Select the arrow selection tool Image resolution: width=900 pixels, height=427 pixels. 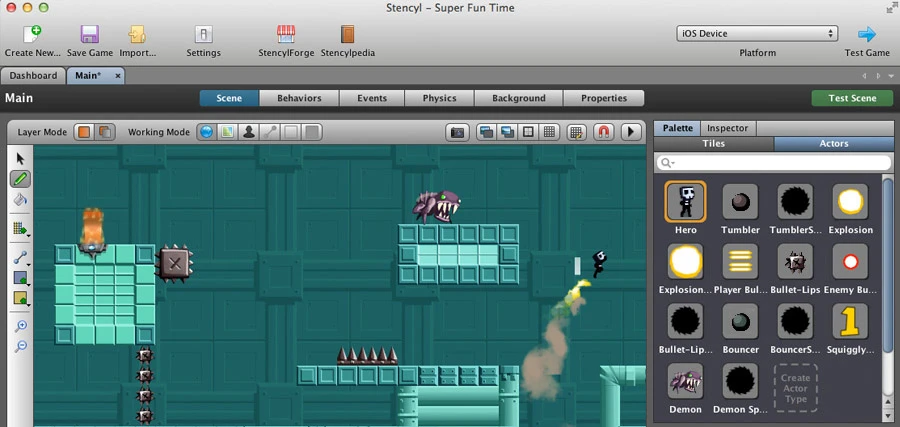click(x=21, y=159)
